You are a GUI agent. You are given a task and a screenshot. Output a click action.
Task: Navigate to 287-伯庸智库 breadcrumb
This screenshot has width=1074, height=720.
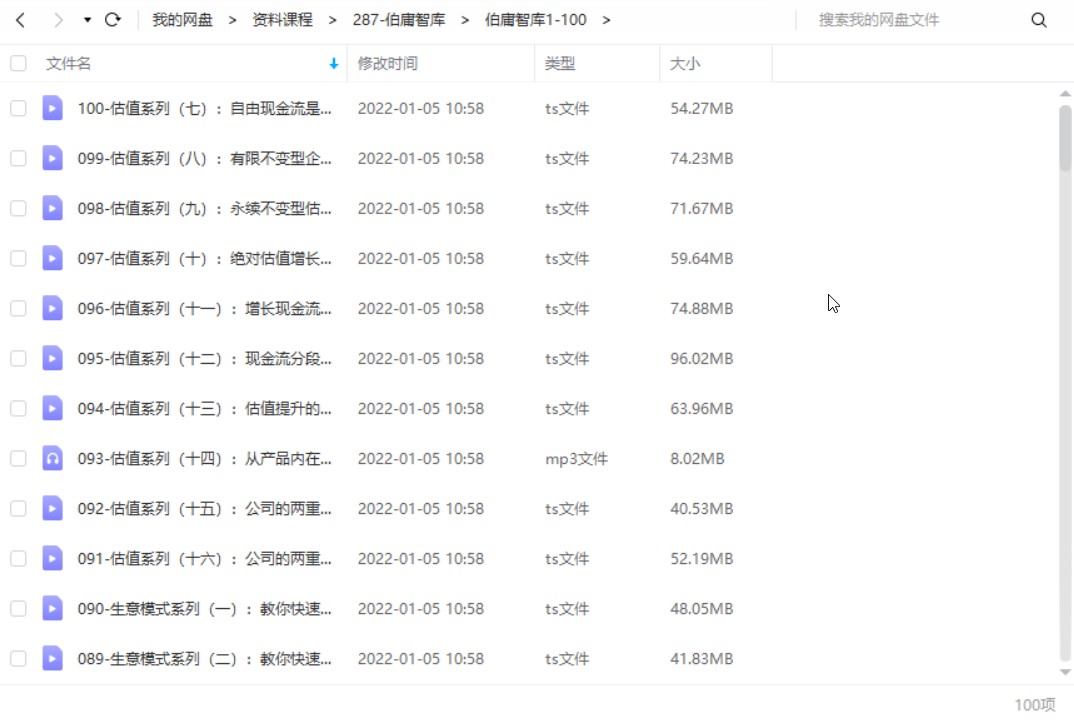[x=399, y=20]
